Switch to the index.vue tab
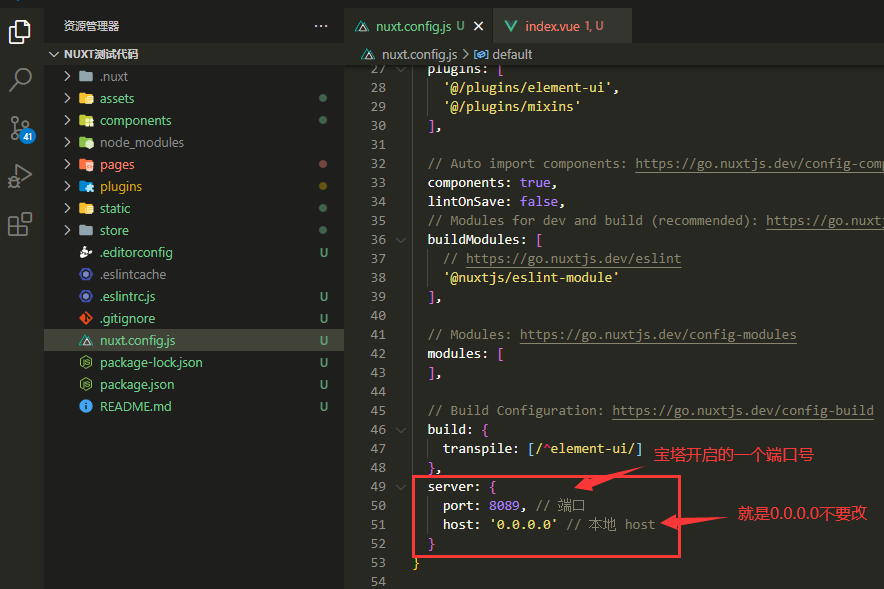 click(x=563, y=26)
